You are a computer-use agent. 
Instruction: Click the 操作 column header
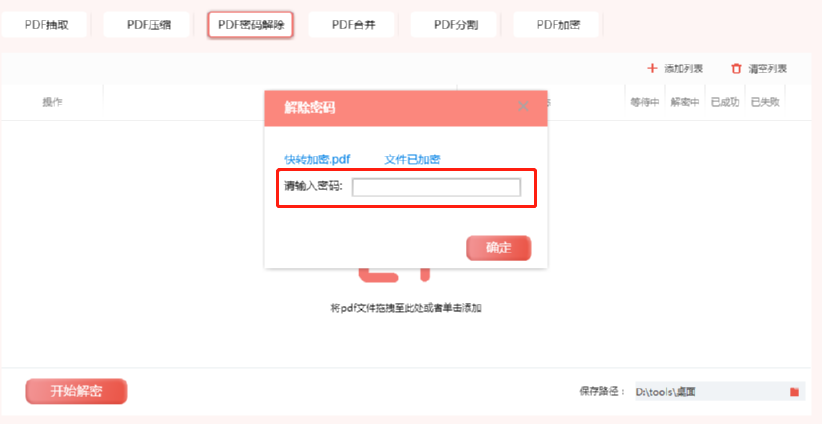point(52,102)
